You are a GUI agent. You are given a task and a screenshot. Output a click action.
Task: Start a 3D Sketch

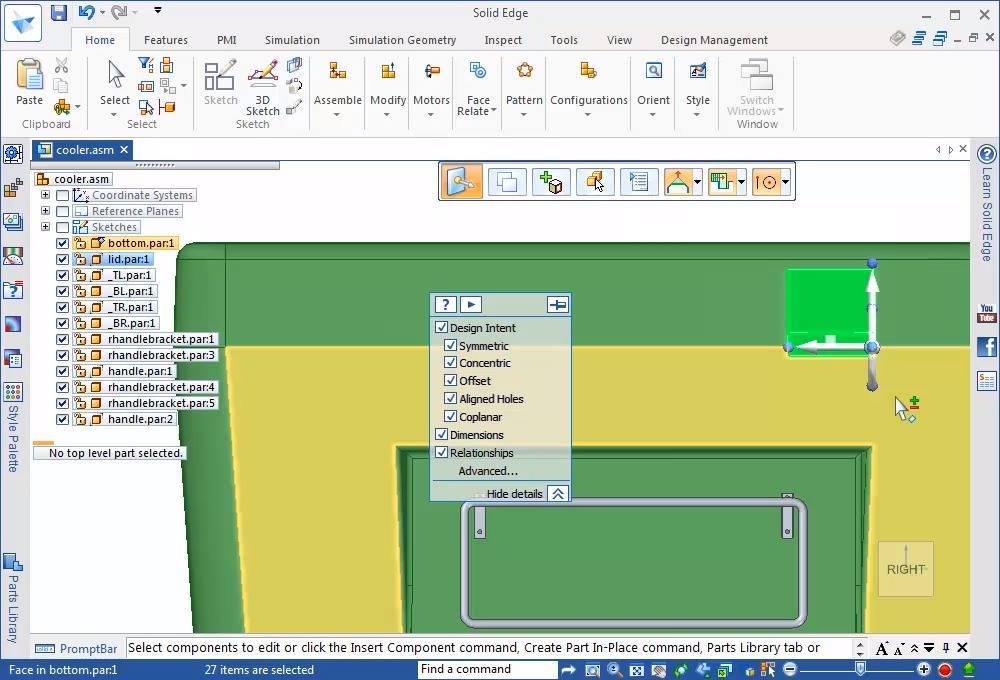(262, 75)
